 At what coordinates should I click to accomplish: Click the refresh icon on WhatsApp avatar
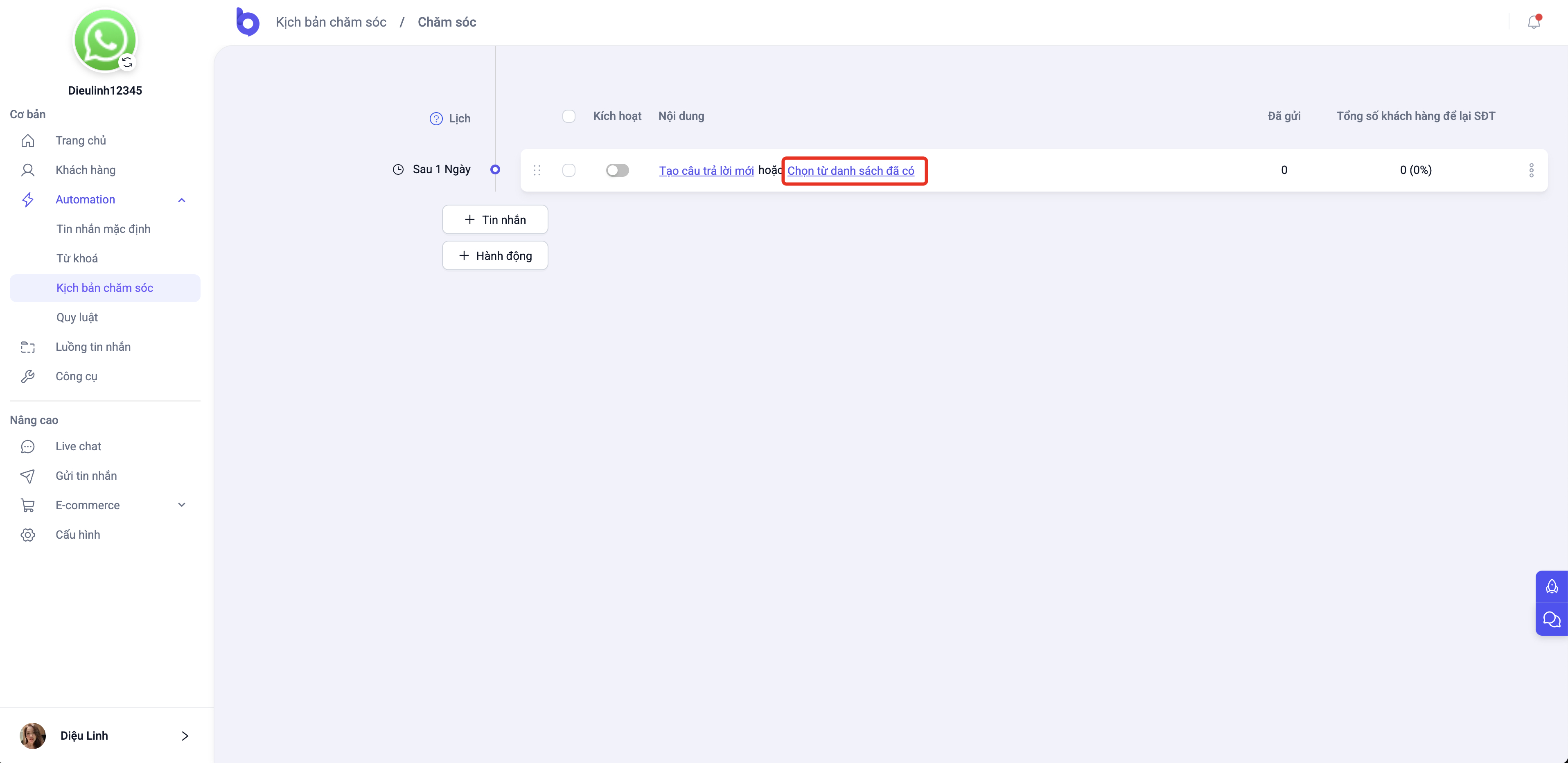127,62
